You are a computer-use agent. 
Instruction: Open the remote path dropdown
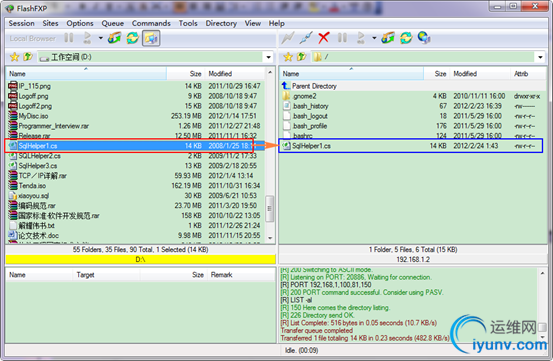tap(540, 57)
